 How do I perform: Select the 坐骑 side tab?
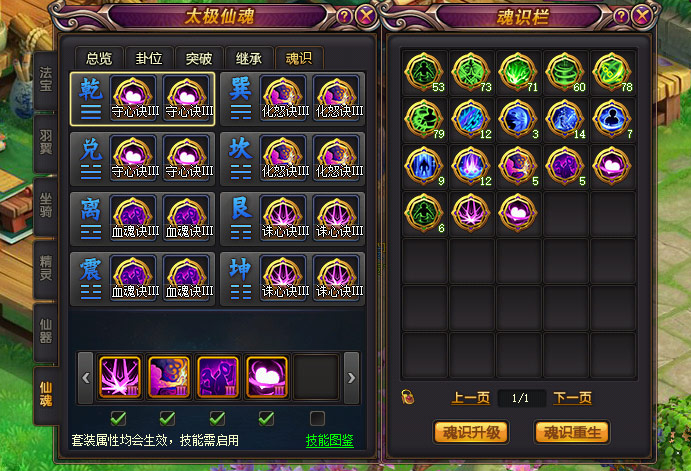pyautogui.click(x=46, y=206)
